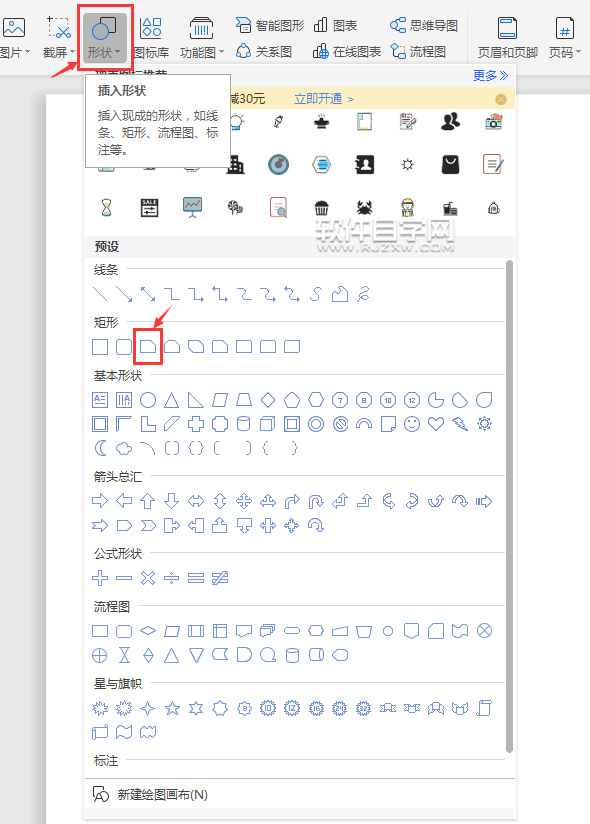Expand the 功能图 dropdown arrow
Viewport: 590px width, 824px height.
coord(222,52)
